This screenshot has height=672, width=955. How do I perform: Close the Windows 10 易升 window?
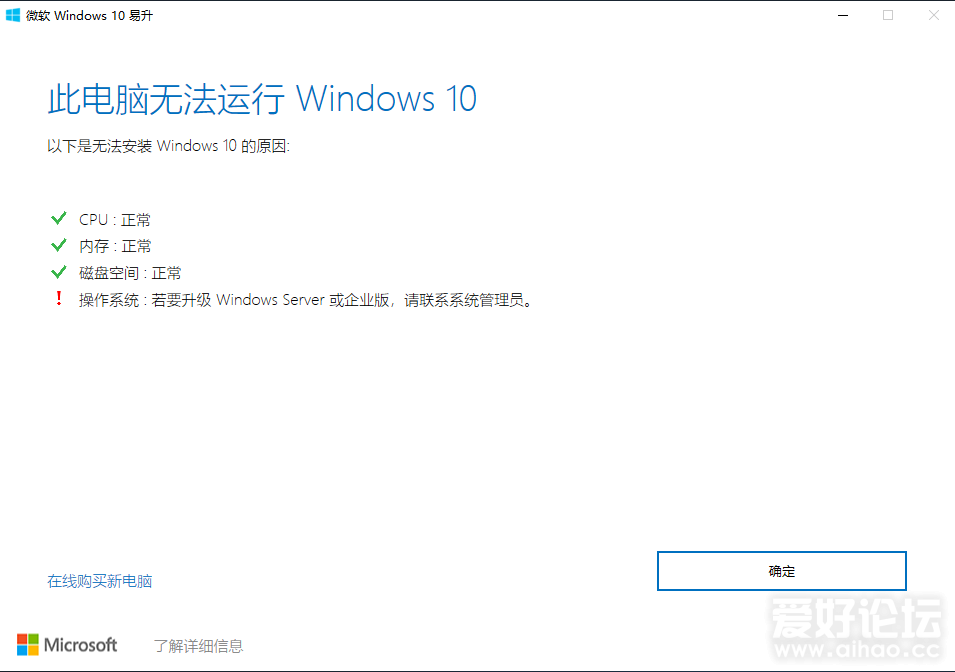pos(934,15)
